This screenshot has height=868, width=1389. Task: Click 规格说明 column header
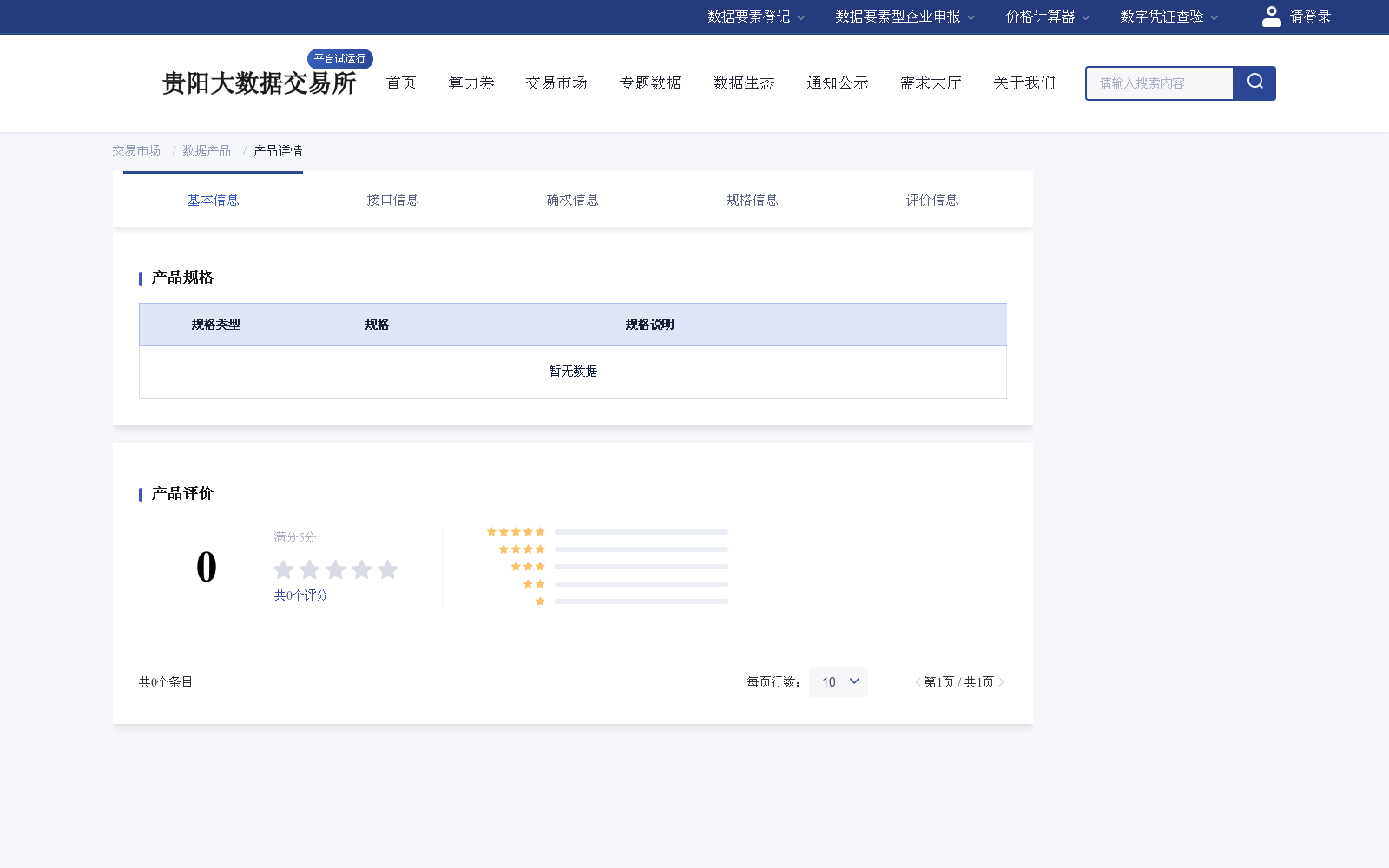[650, 325]
